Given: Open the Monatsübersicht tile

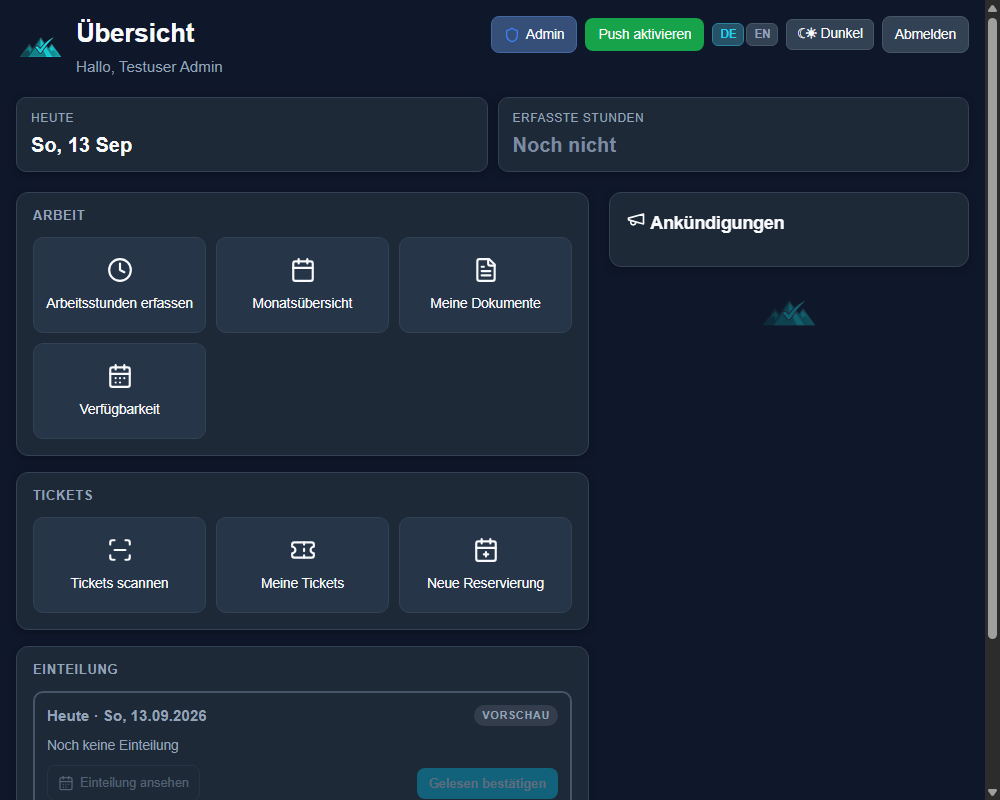Looking at the screenshot, I should point(302,285).
